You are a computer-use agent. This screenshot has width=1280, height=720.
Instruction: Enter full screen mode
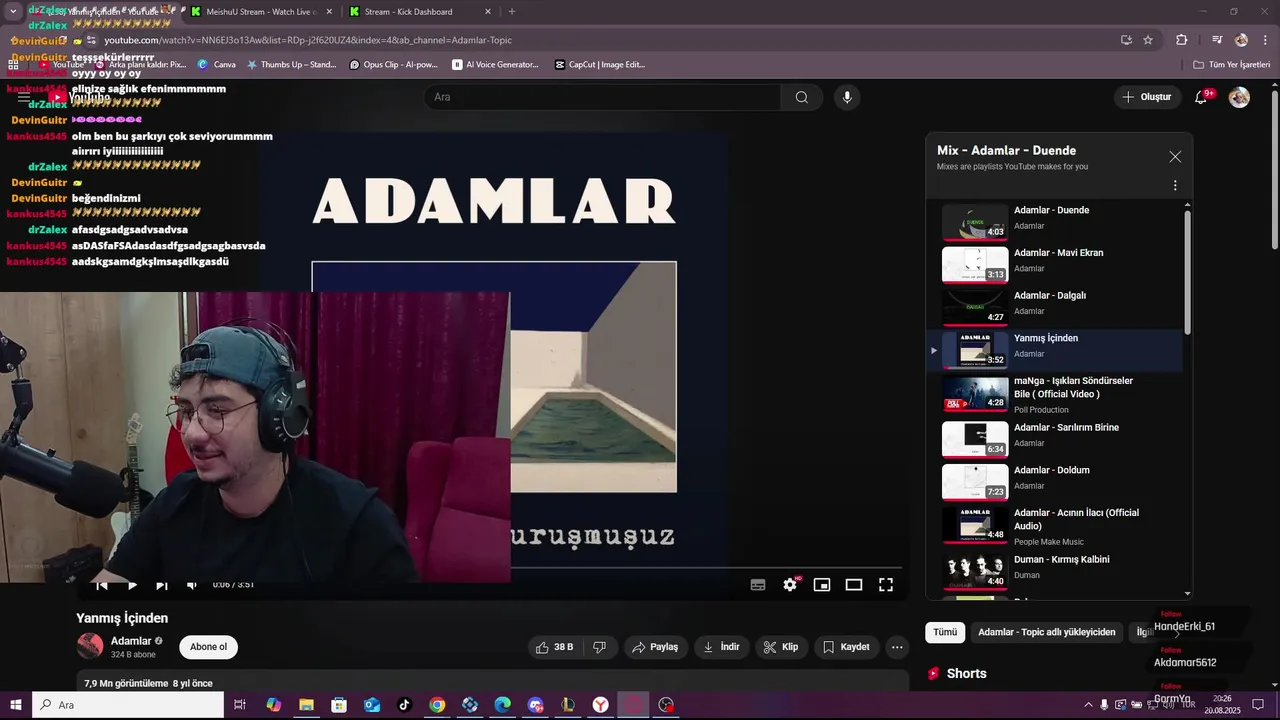[886, 585]
